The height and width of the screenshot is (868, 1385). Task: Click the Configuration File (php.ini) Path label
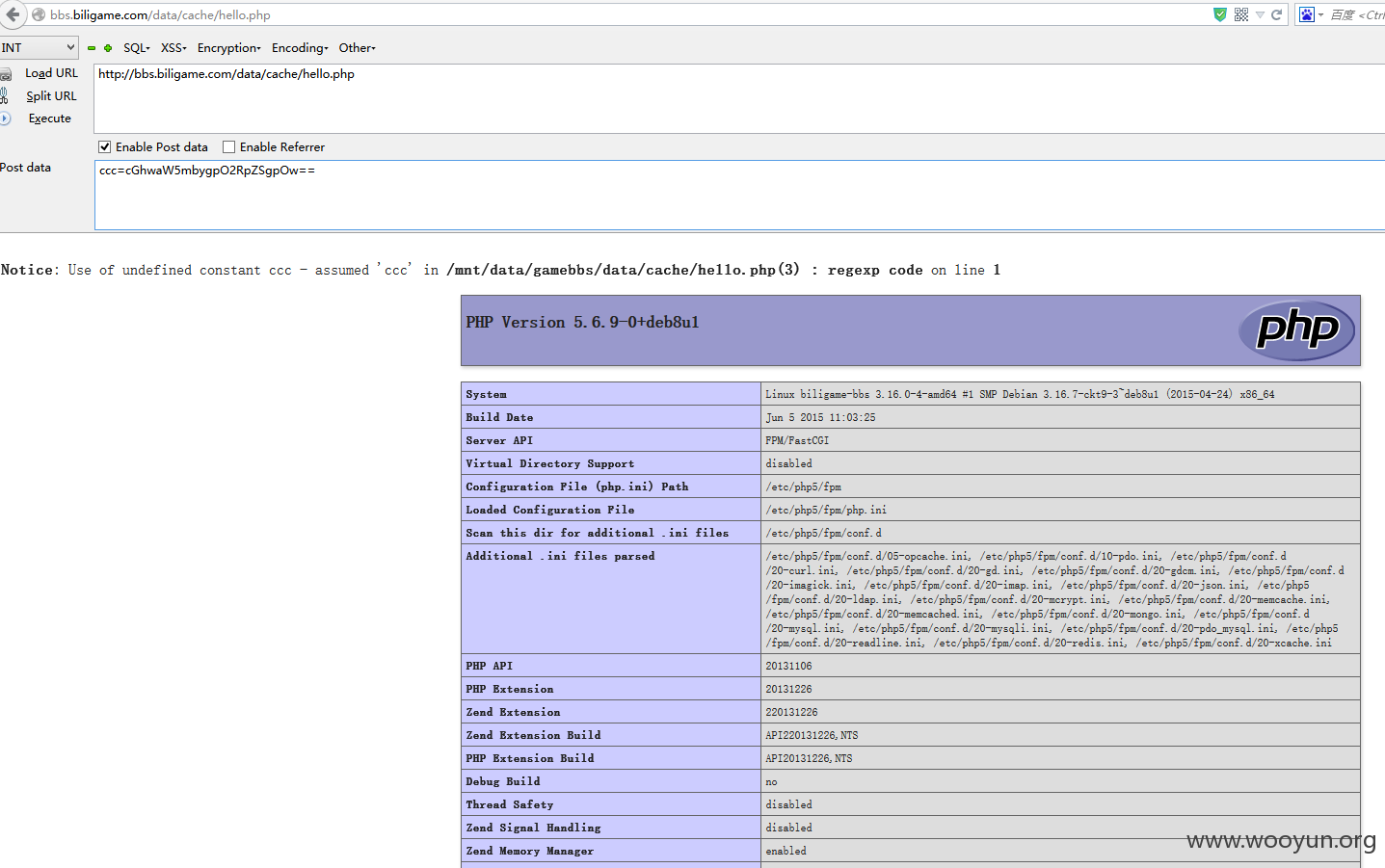pos(576,487)
